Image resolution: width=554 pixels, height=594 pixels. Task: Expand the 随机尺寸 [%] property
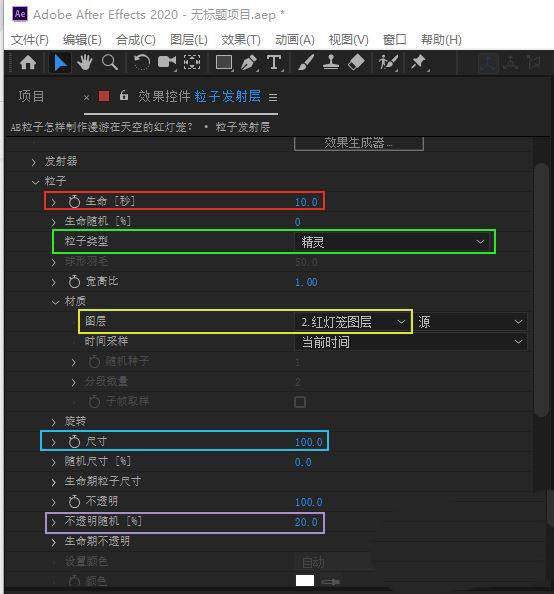[53, 462]
